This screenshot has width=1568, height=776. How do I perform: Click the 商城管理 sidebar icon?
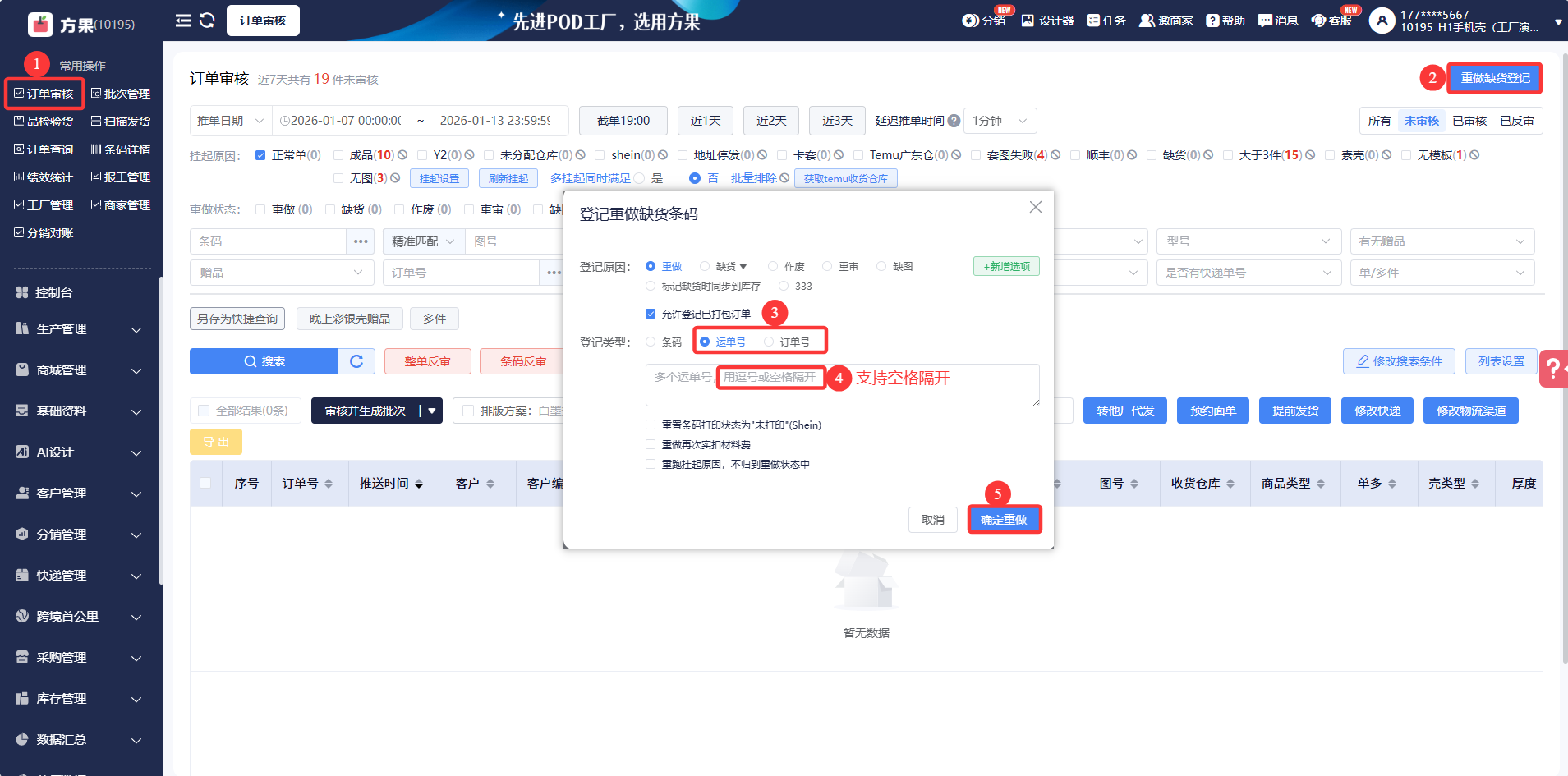click(22, 370)
